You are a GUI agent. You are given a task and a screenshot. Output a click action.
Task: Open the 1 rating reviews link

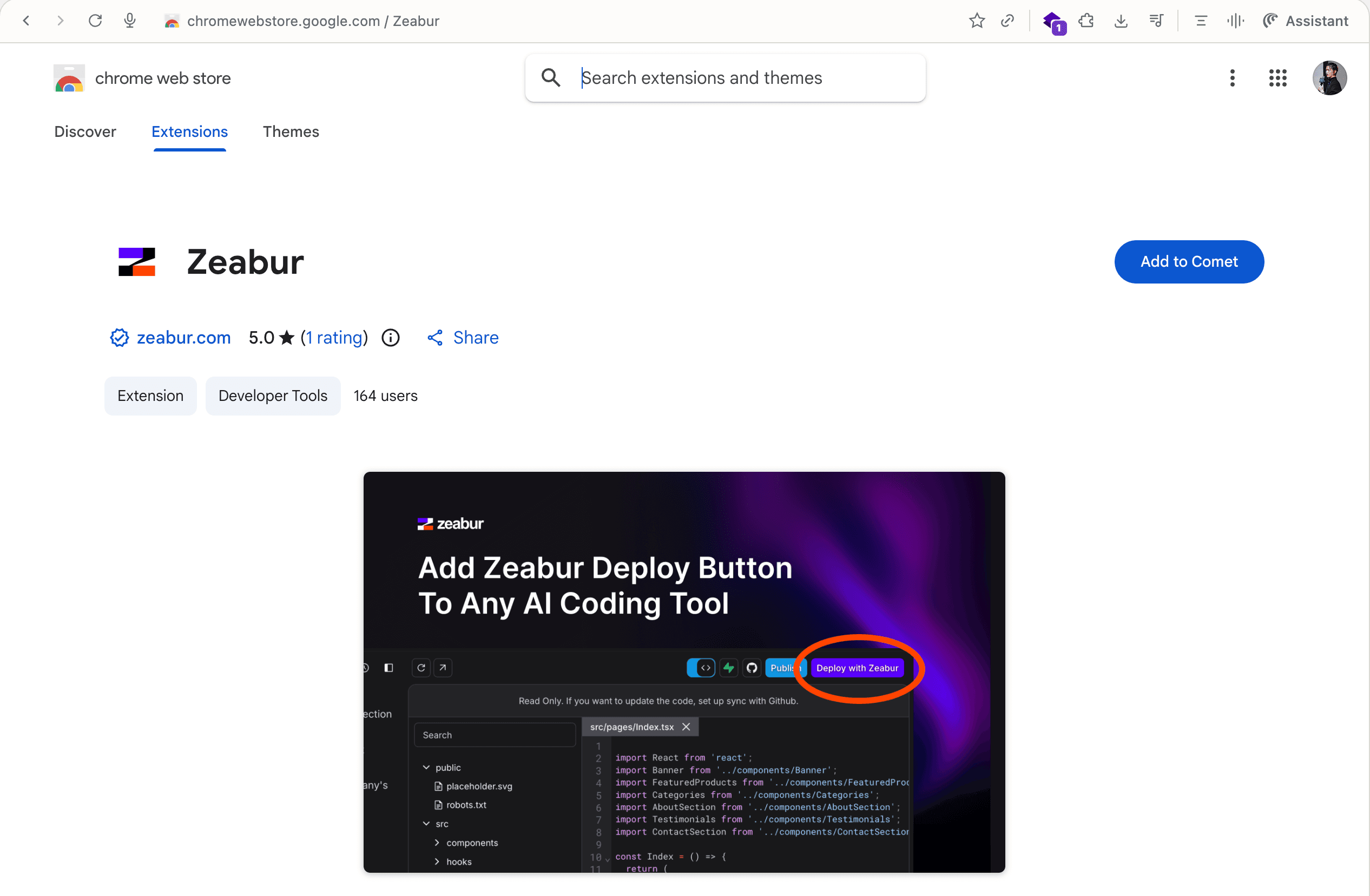[x=334, y=338]
